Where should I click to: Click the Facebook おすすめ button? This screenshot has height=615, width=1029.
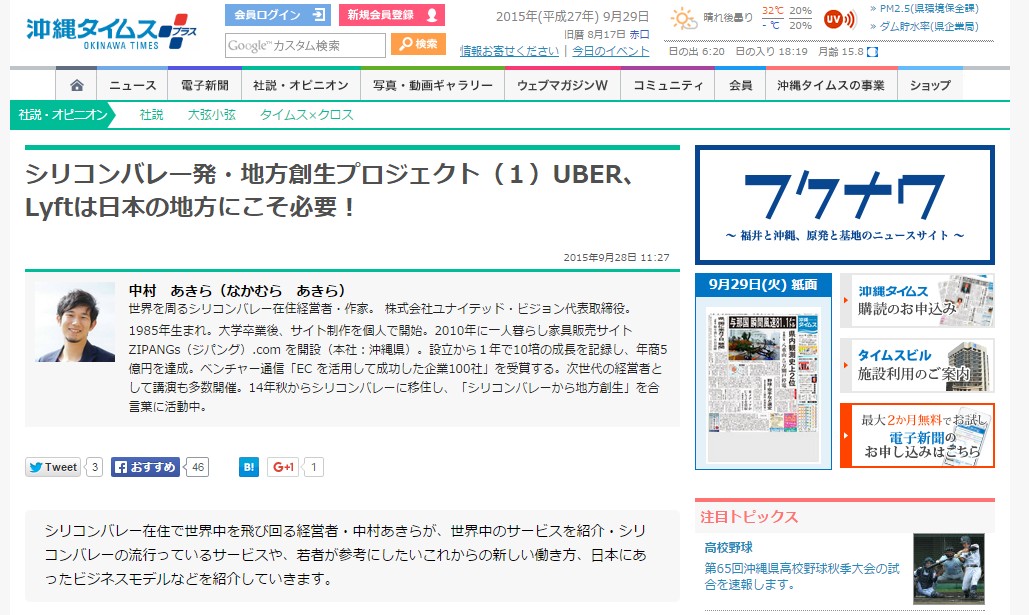click(x=146, y=467)
